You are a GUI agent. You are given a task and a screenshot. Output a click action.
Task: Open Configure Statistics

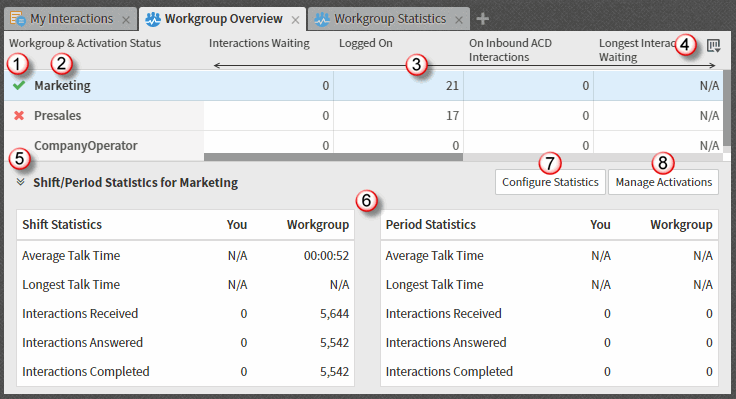click(550, 182)
